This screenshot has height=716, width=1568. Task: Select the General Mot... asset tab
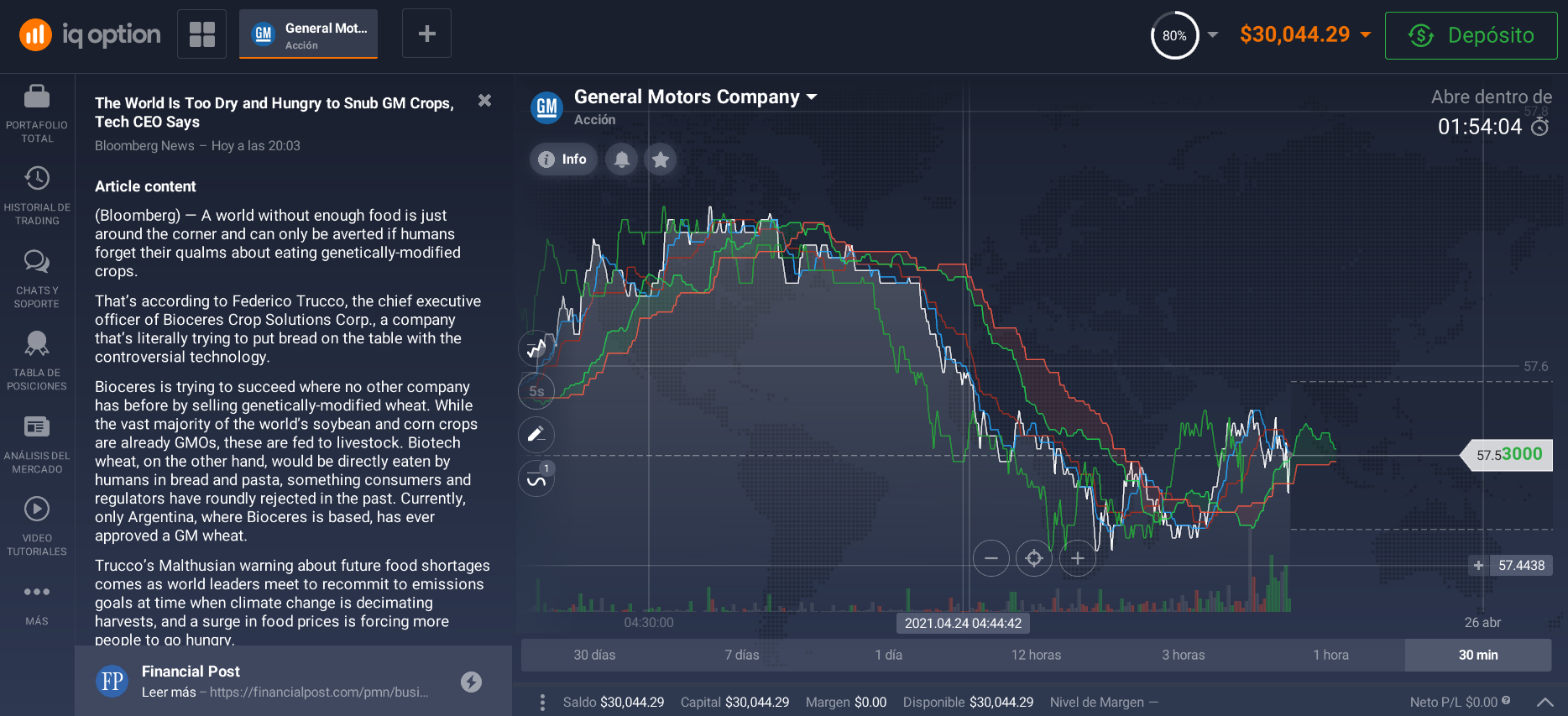[x=308, y=34]
